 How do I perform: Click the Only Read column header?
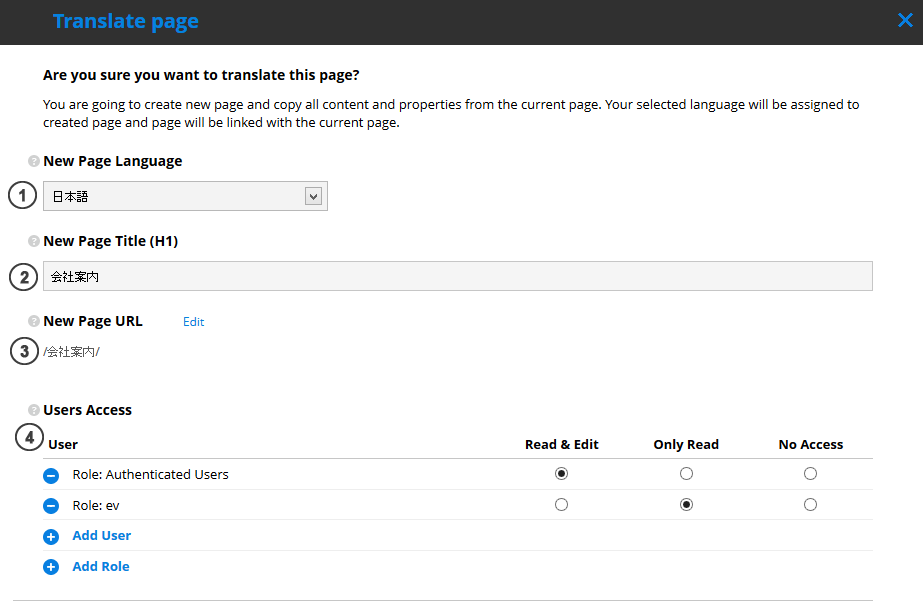click(686, 445)
